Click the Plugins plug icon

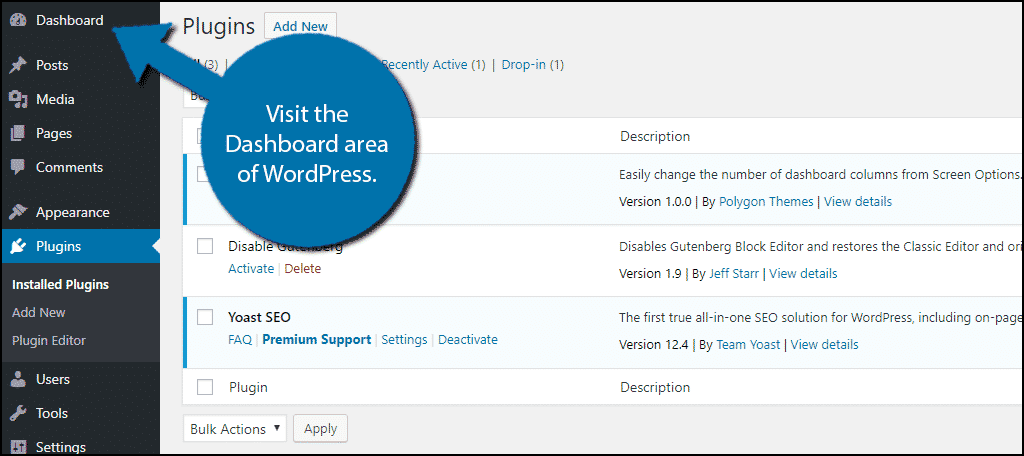click(x=18, y=246)
